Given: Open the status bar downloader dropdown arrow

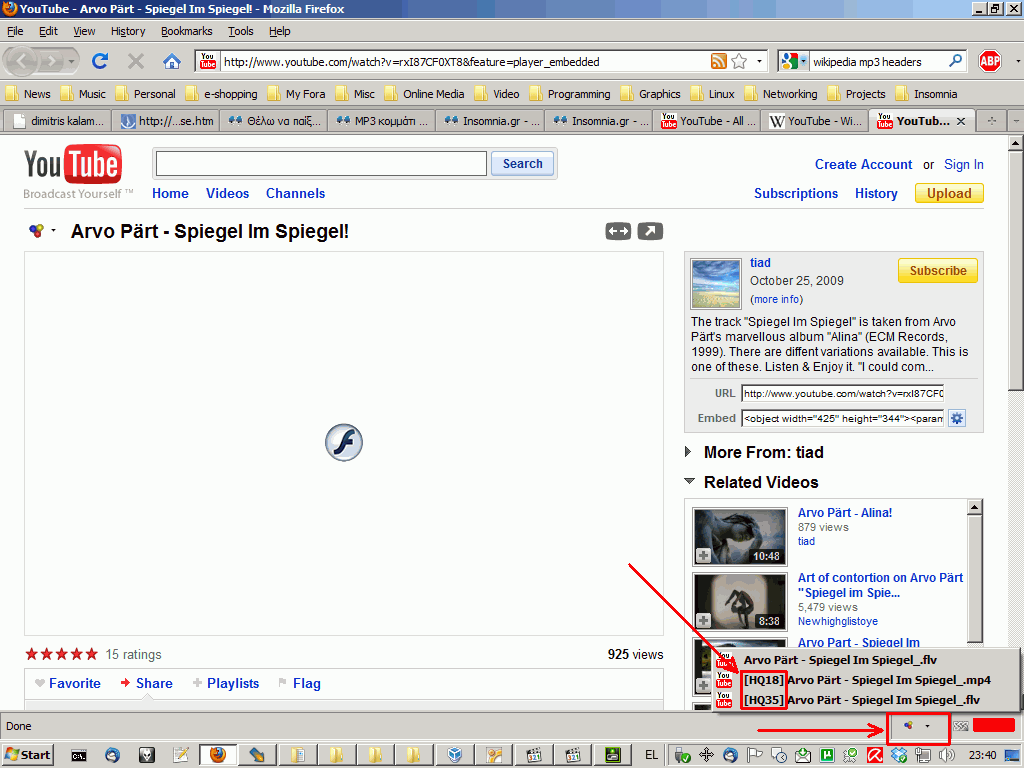Looking at the screenshot, I should (927, 726).
